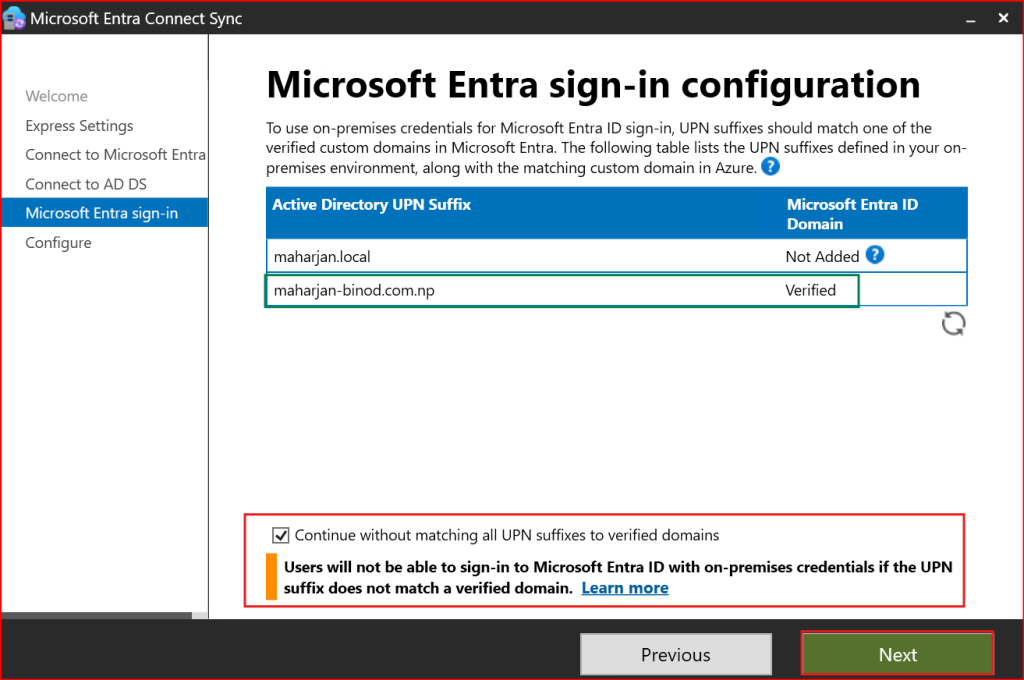Click the Active Directory UPN Suffix header
This screenshot has height=680, width=1024.
[372, 204]
